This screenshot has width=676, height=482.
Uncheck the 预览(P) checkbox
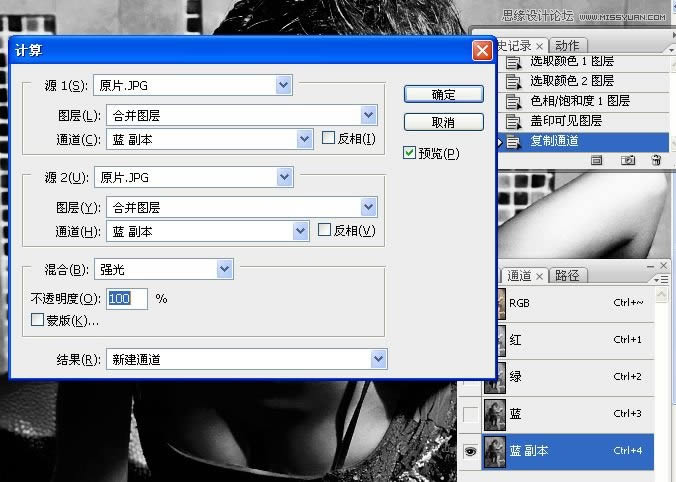click(409, 153)
